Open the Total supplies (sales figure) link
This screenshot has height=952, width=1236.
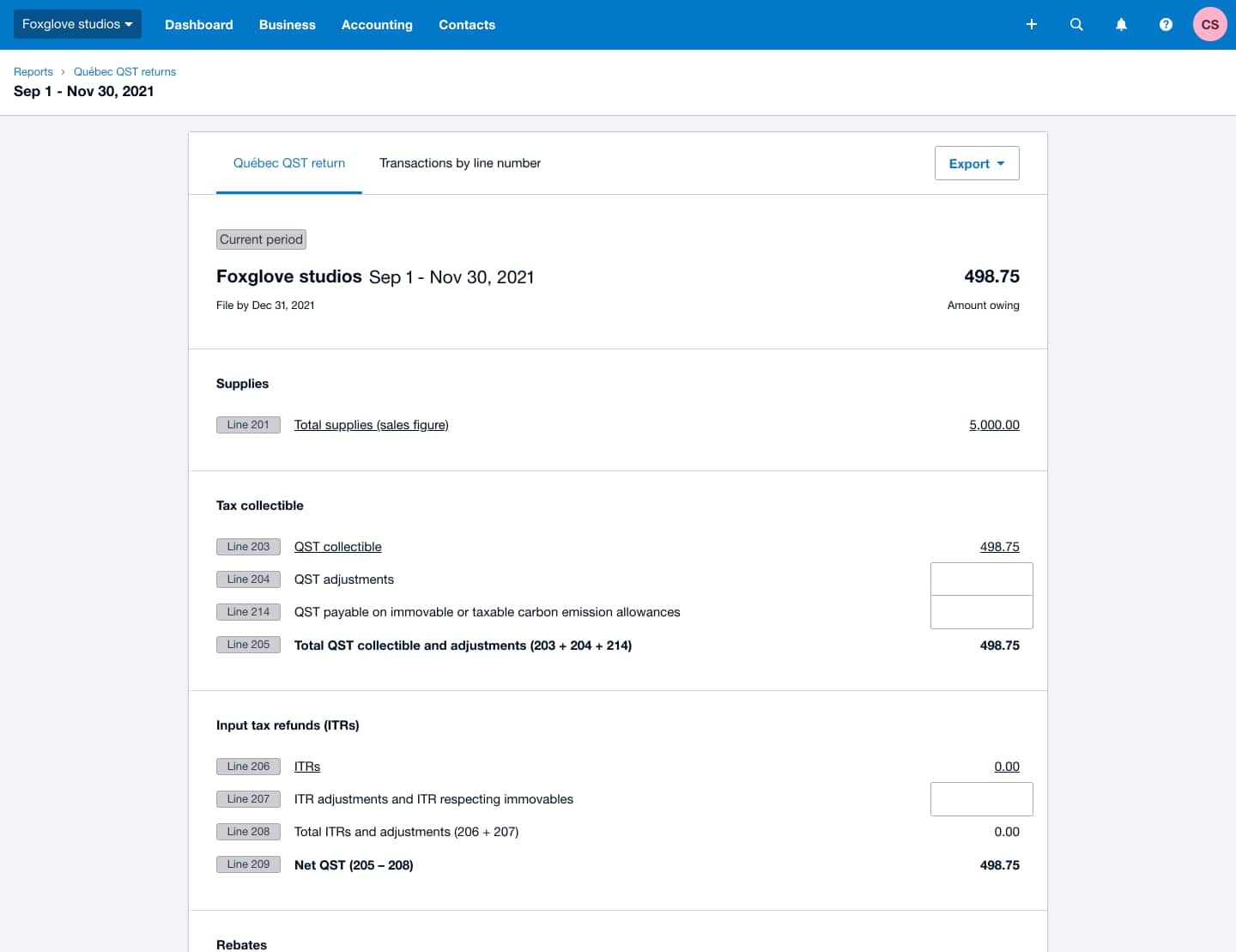(371, 425)
